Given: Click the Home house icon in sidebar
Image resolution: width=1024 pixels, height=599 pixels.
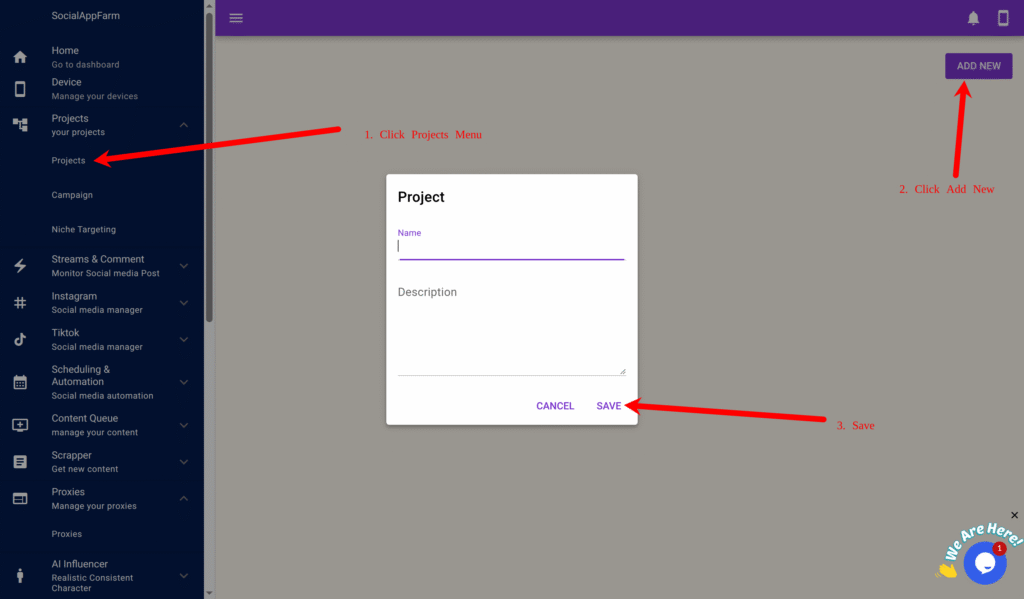Looking at the screenshot, I should 20,57.
